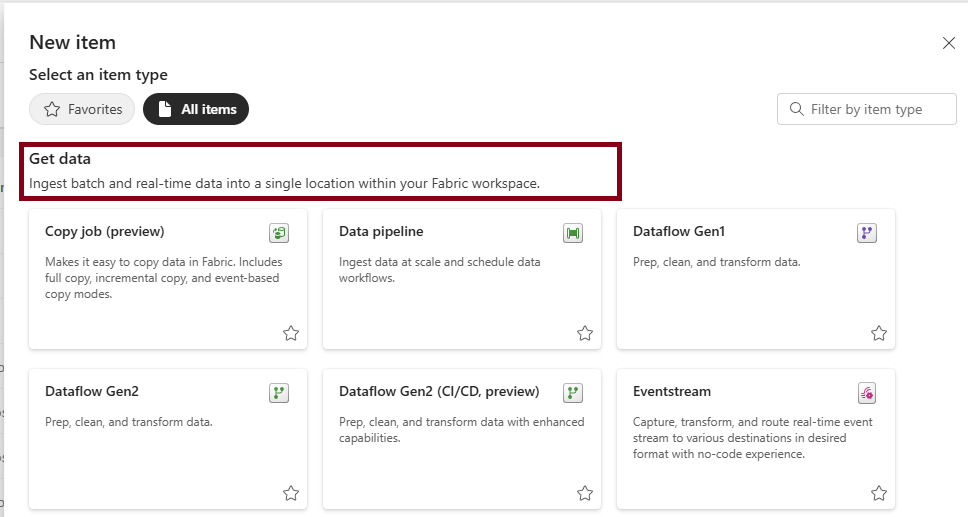Favorite Copy job with its star
Viewport: 968px width, 517px height.
click(x=291, y=334)
